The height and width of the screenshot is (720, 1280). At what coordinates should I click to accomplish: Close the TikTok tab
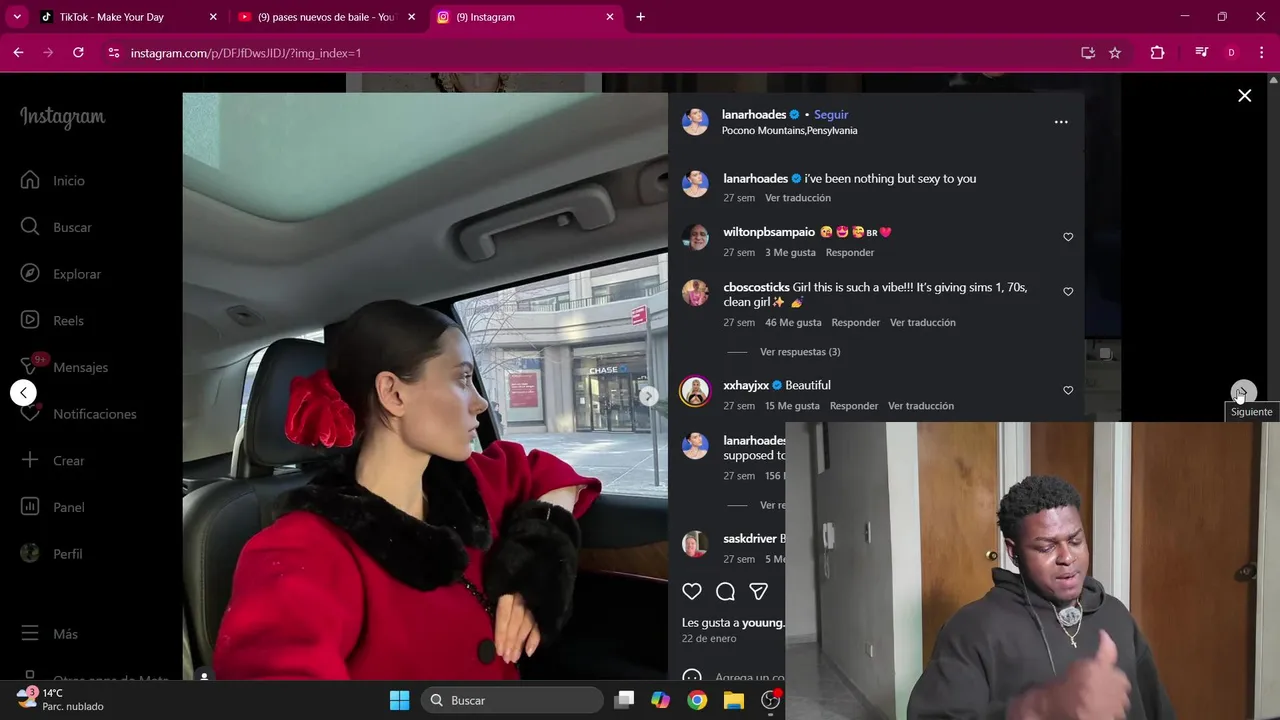click(212, 17)
